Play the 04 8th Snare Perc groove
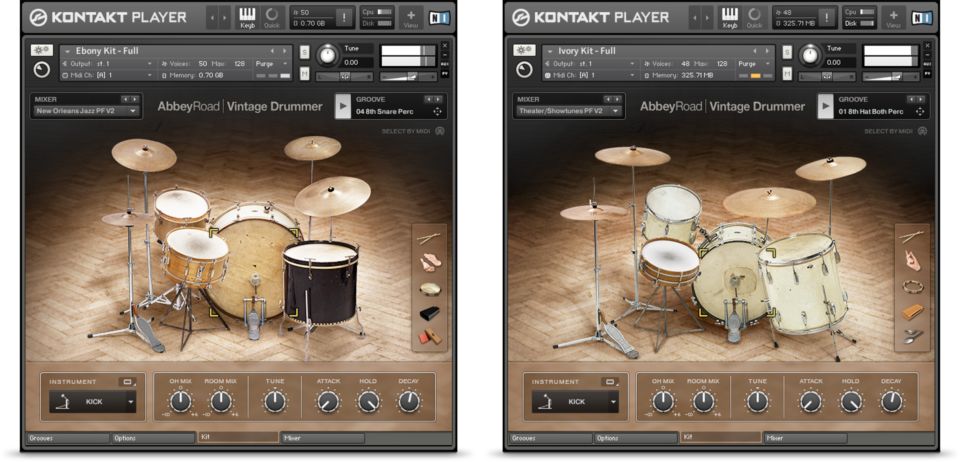 [342, 106]
